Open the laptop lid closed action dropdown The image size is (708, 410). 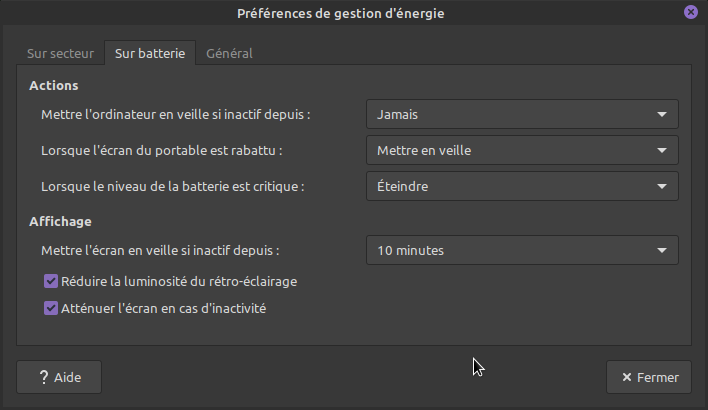521,151
